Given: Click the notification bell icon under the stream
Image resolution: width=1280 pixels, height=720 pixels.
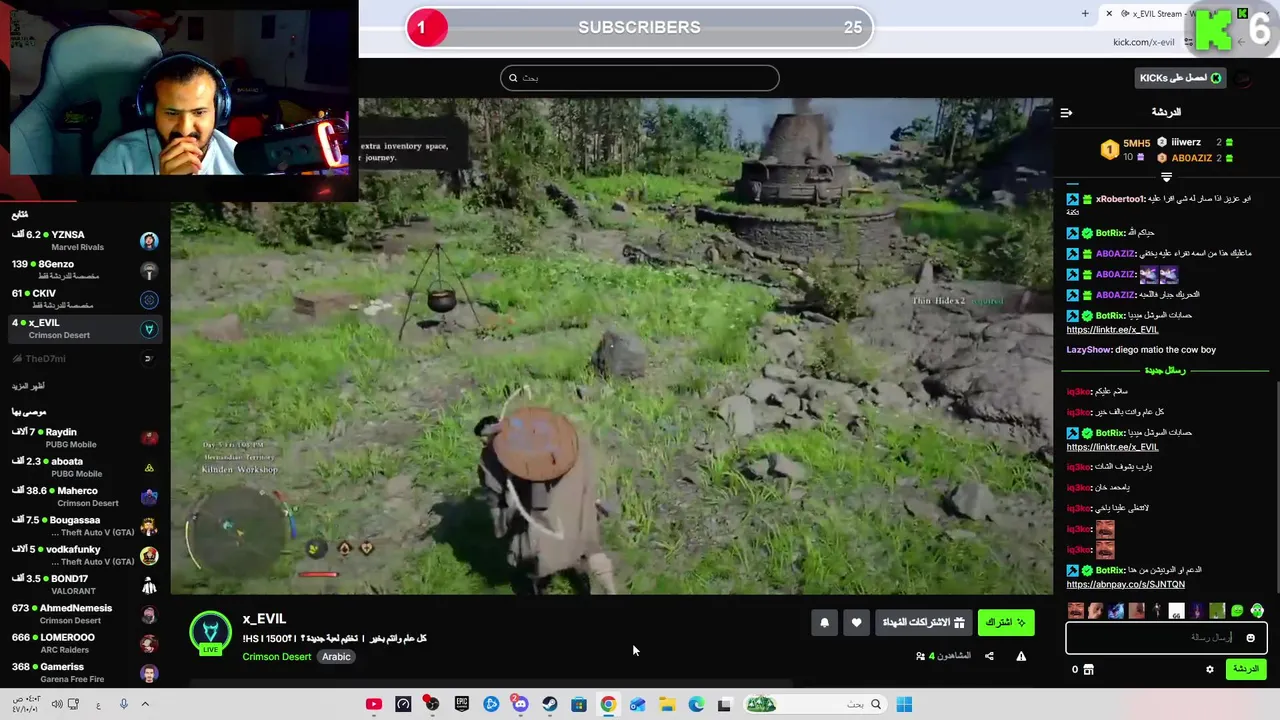Looking at the screenshot, I should pyautogui.click(x=824, y=623).
